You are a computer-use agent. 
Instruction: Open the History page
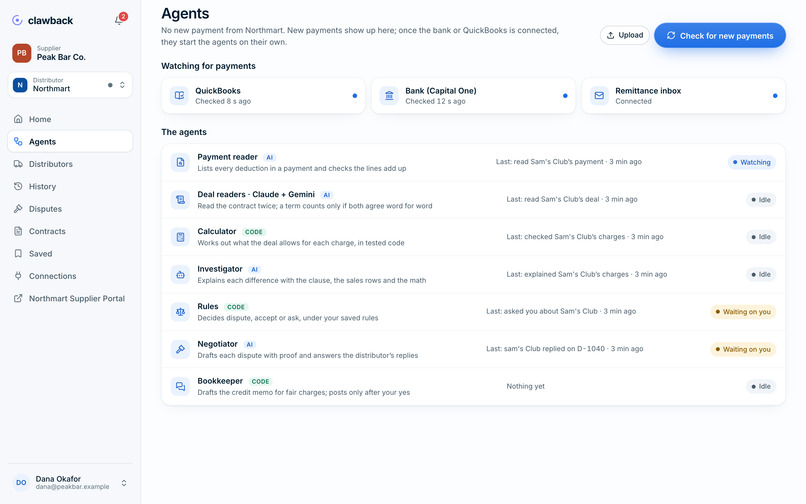70,186
